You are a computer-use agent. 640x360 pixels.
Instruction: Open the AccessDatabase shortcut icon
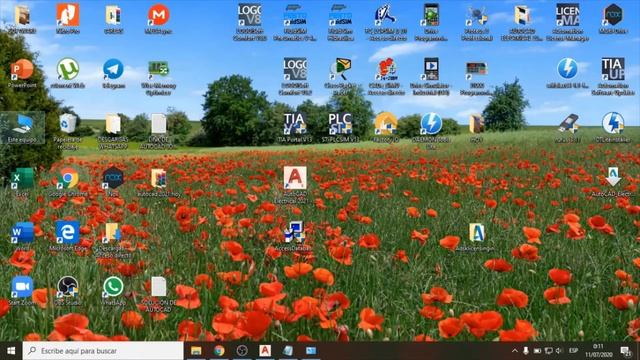[295, 233]
